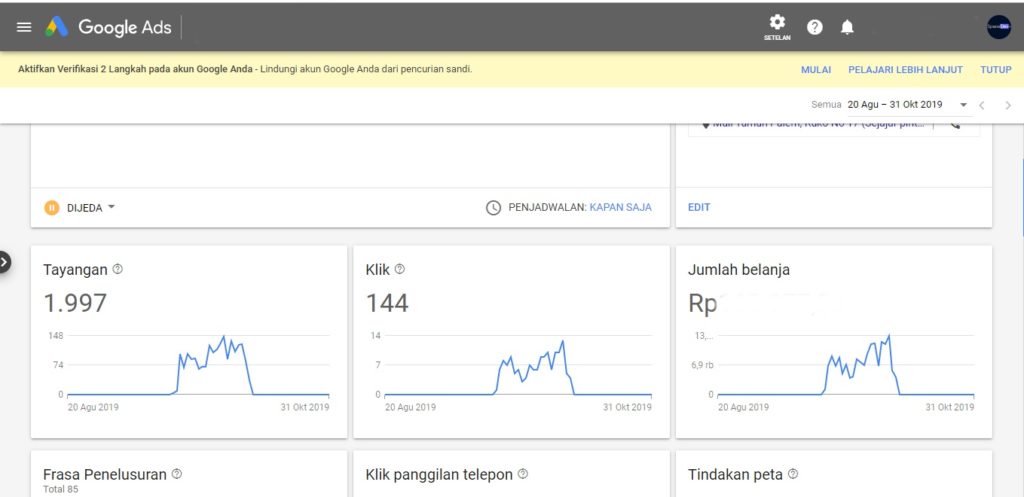Click the scheduling clock icon

point(493,208)
